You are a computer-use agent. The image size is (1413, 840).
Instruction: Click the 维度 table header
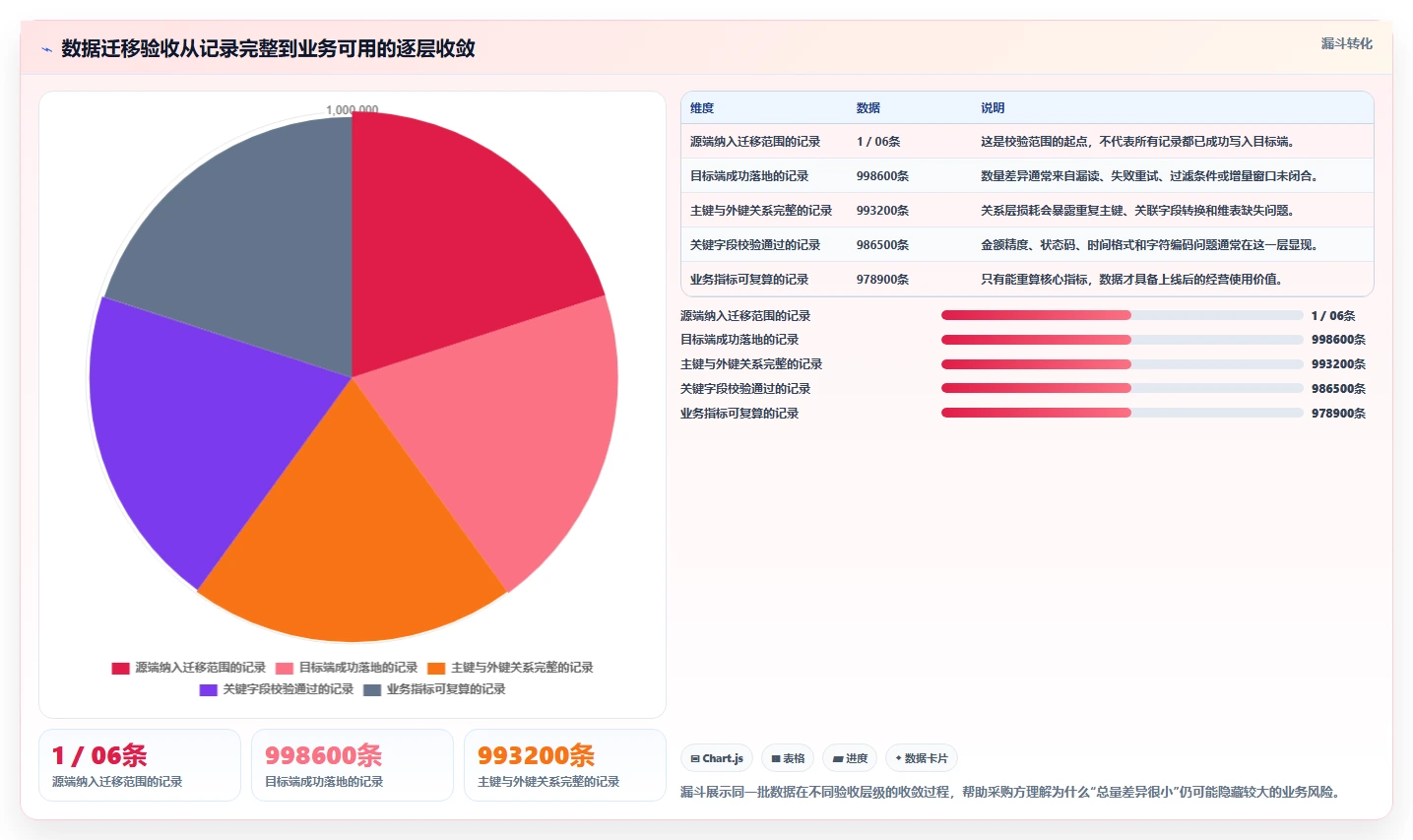[702, 108]
